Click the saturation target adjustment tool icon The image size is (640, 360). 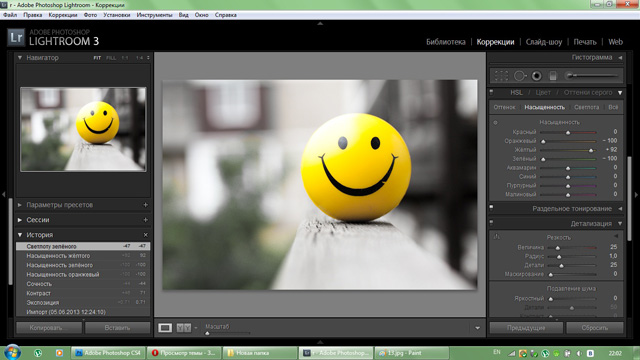click(x=496, y=122)
